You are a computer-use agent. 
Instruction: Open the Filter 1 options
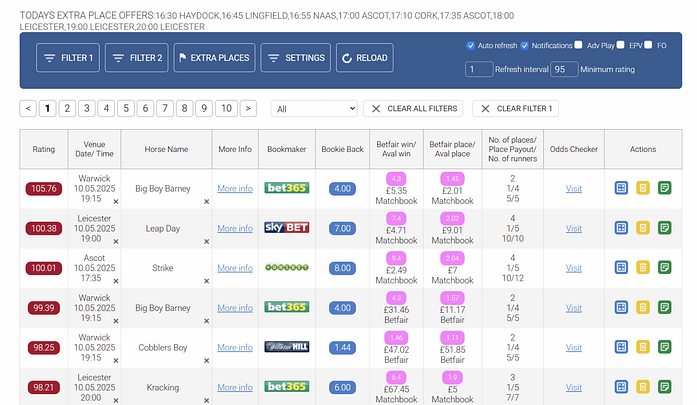tap(67, 58)
